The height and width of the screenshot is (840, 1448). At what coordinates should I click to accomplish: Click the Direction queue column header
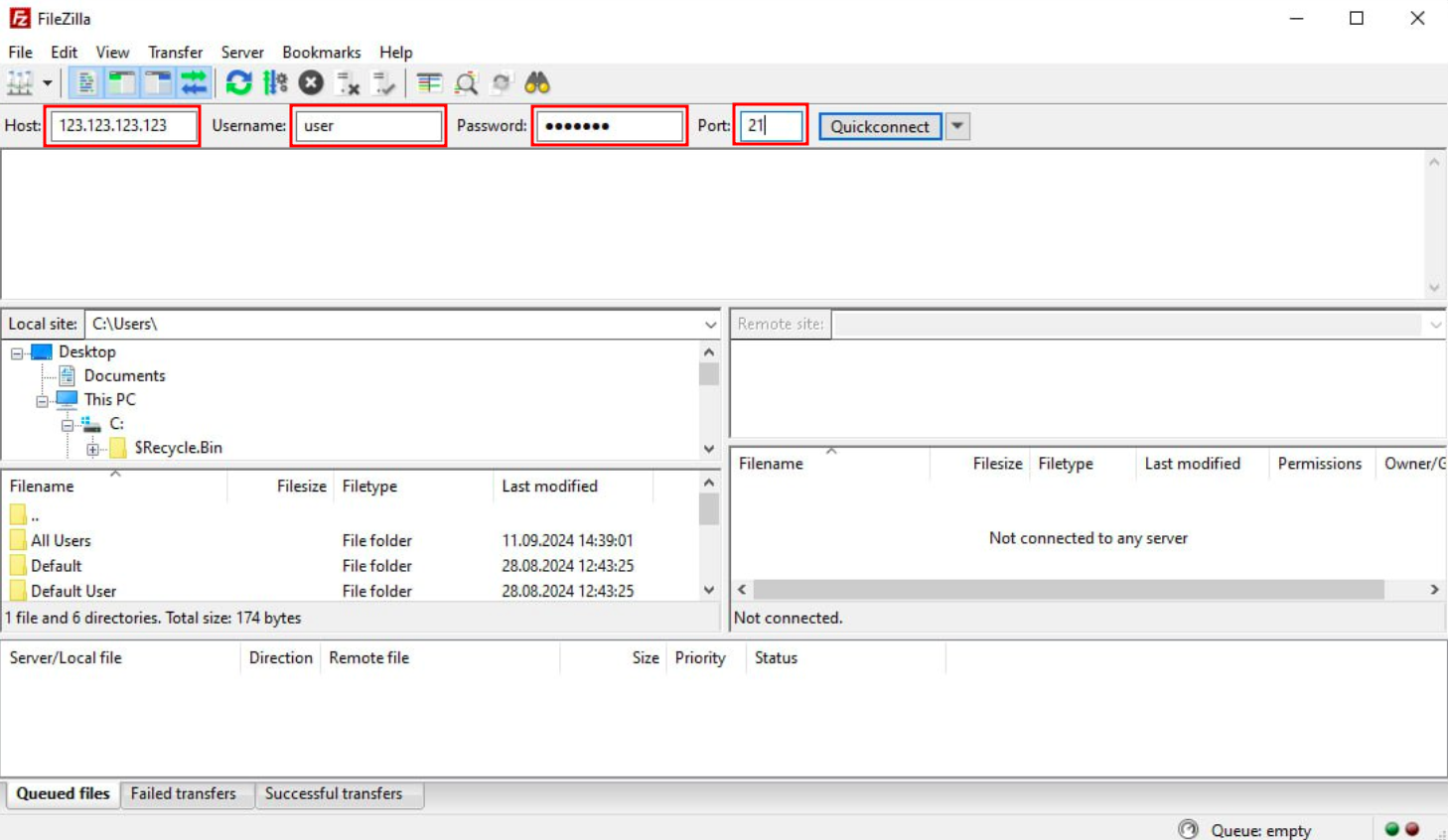click(x=280, y=658)
